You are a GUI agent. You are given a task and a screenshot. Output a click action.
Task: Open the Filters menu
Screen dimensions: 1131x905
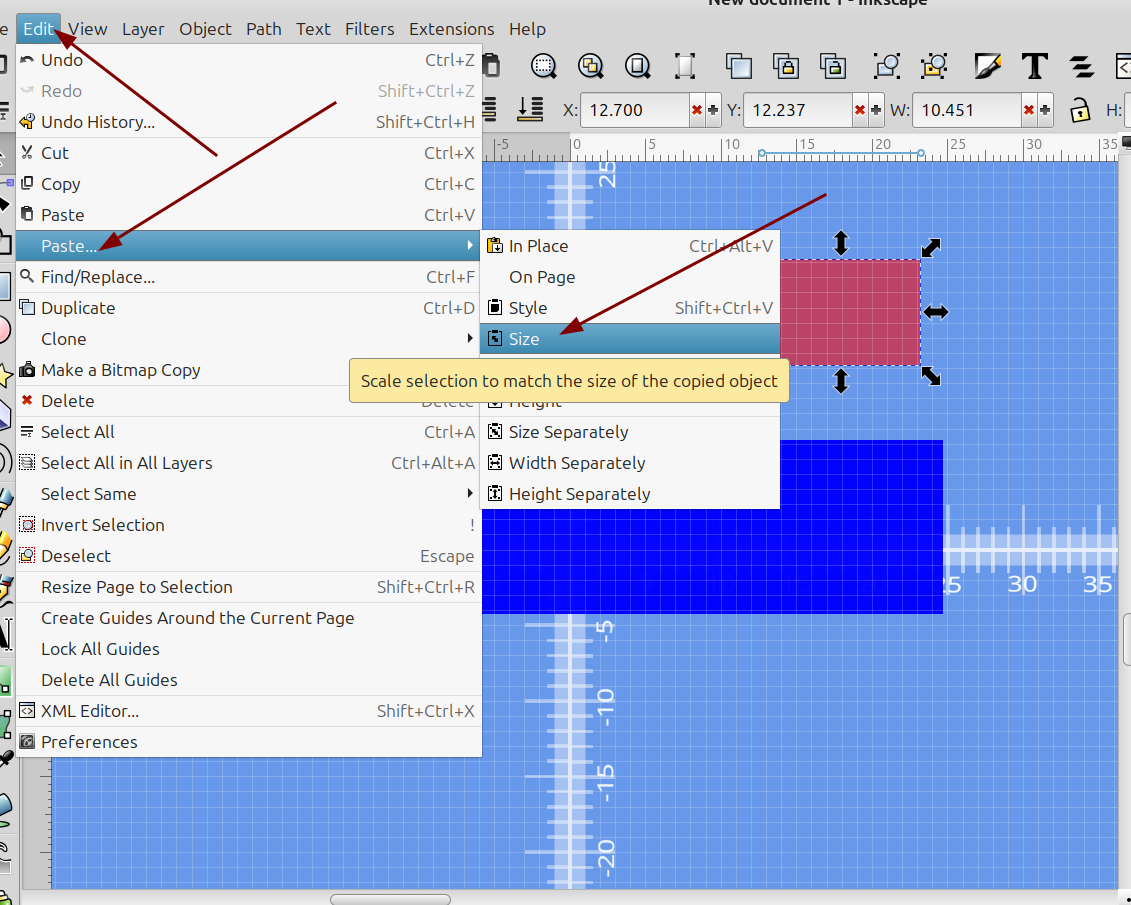tap(369, 29)
